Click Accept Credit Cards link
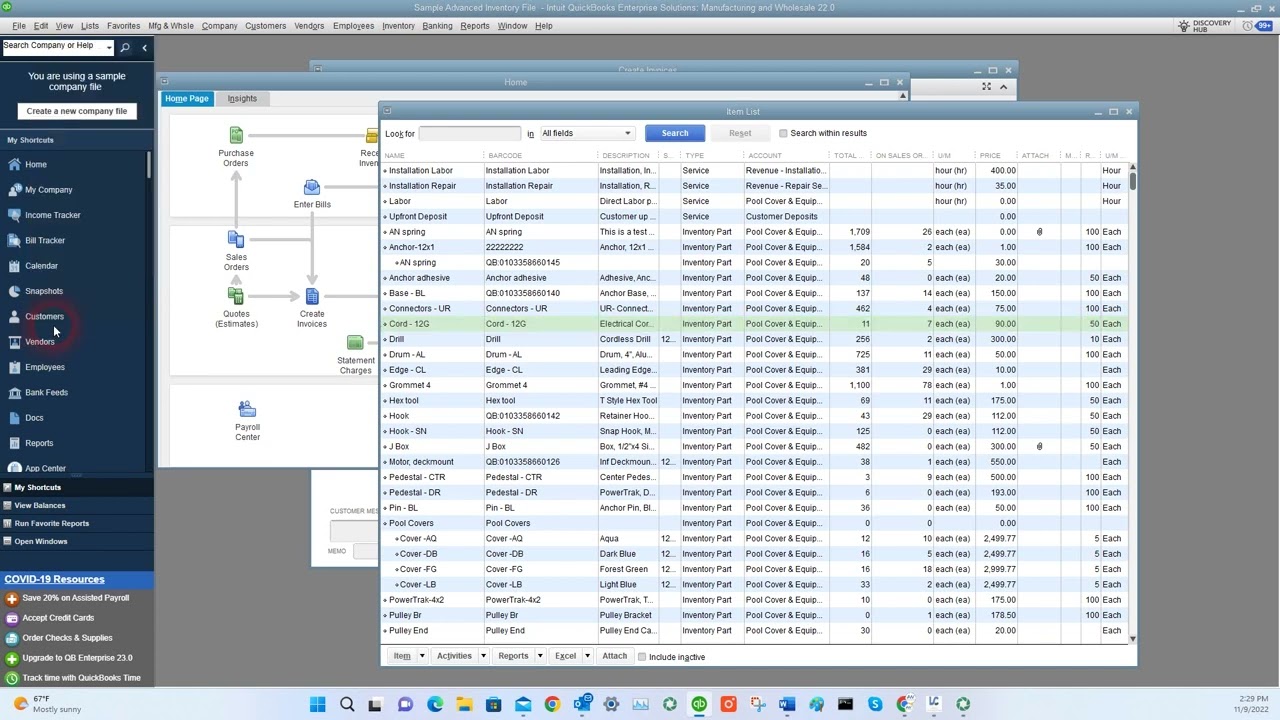This screenshot has width=1280, height=720. [58, 618]
